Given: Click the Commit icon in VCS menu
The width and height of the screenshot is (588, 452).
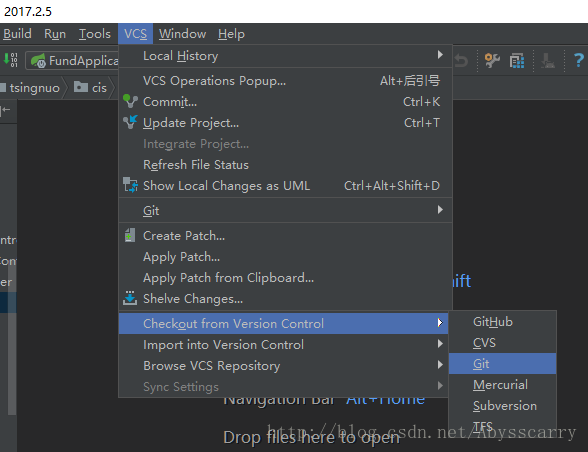Looking at the screenshot, I should 130,101.
